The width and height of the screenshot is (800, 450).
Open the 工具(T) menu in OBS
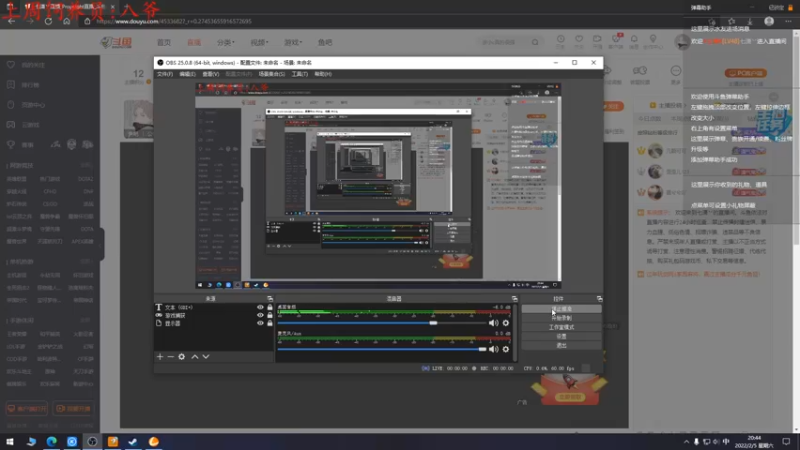coord(299,74)
